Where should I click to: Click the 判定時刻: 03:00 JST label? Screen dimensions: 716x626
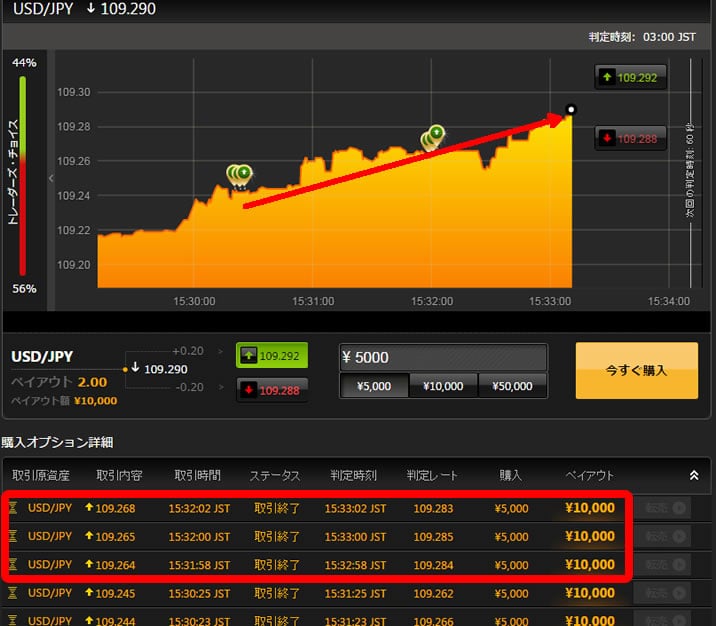point(642,37)
